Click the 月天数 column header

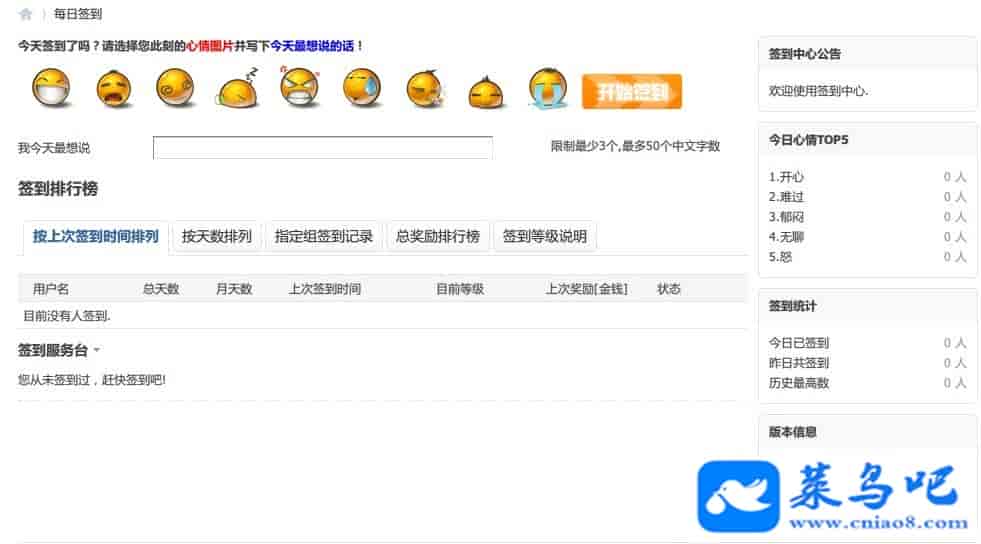point(234,289)
